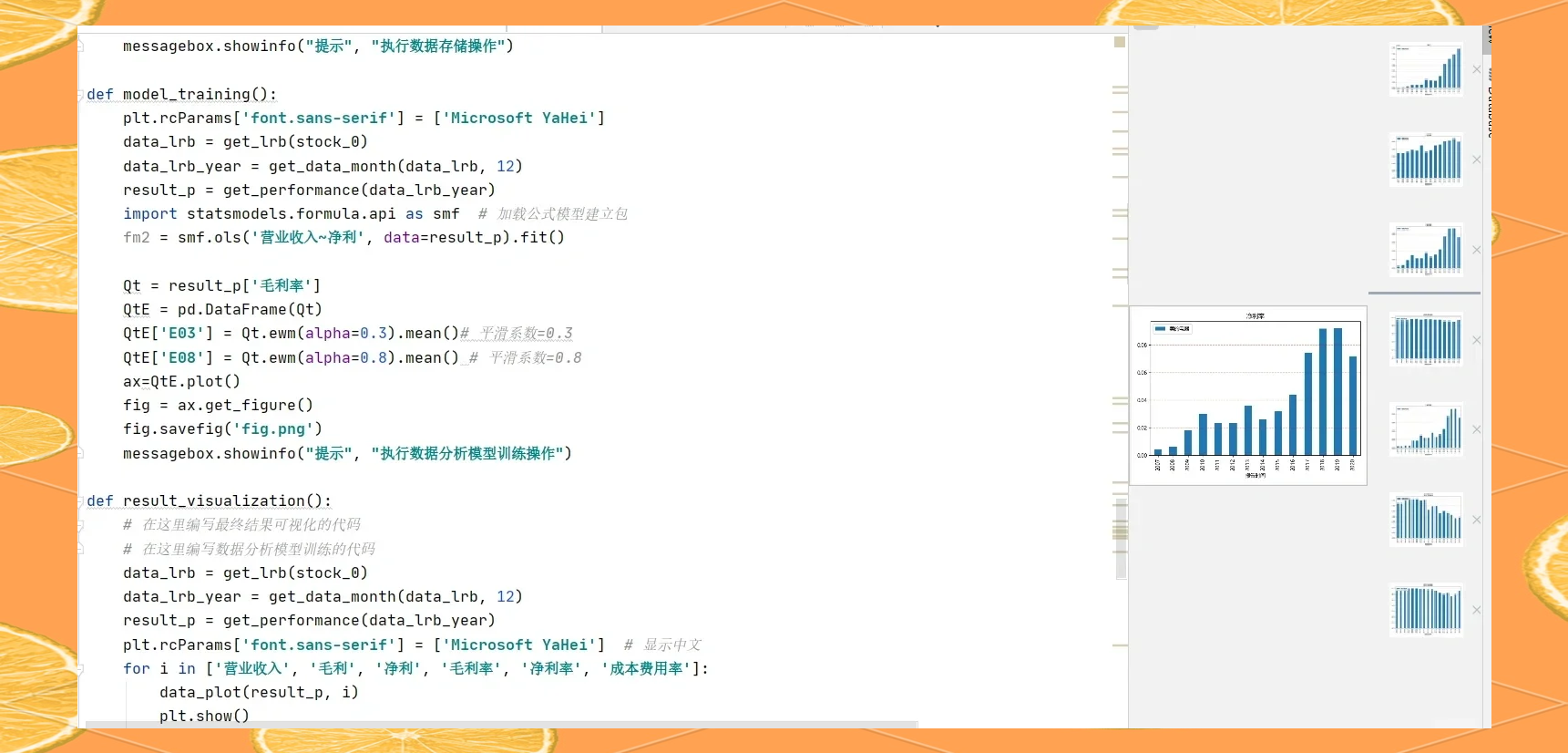This screenshot has width=1568, height=753.
Task: Open the sixth plot thumbnail from the top
Action: pyautogui.click(x=1427, y=520)
